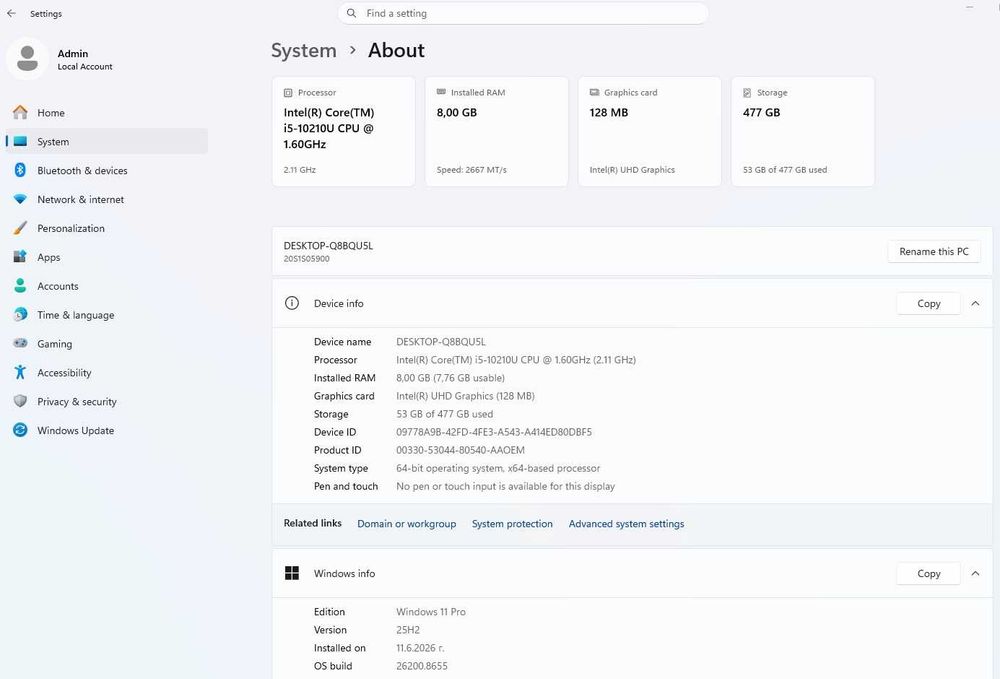Image resolution: width=1000 pixels, height=679 pixels.
Task: Click the Privacy & security shield icon
Action: pyautogui.click(x=20, y=401)
